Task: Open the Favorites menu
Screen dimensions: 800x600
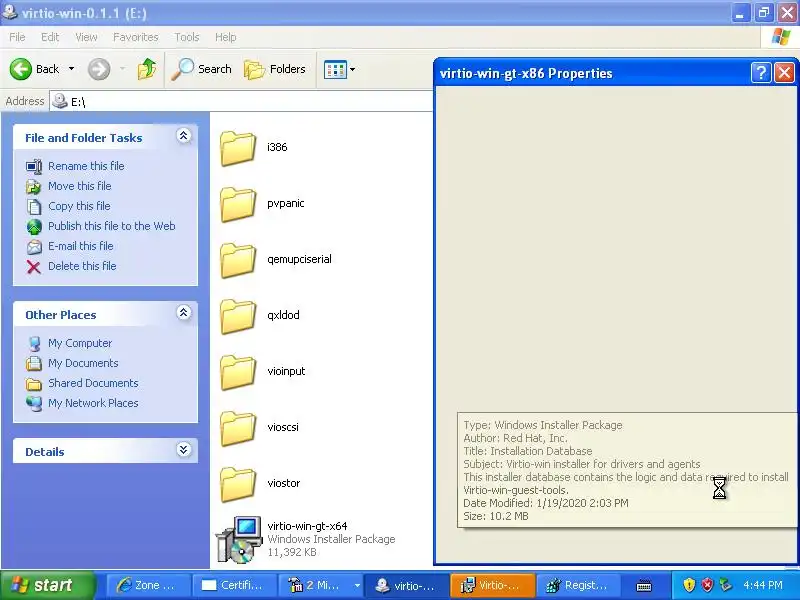Action: [x=135, y=37]
